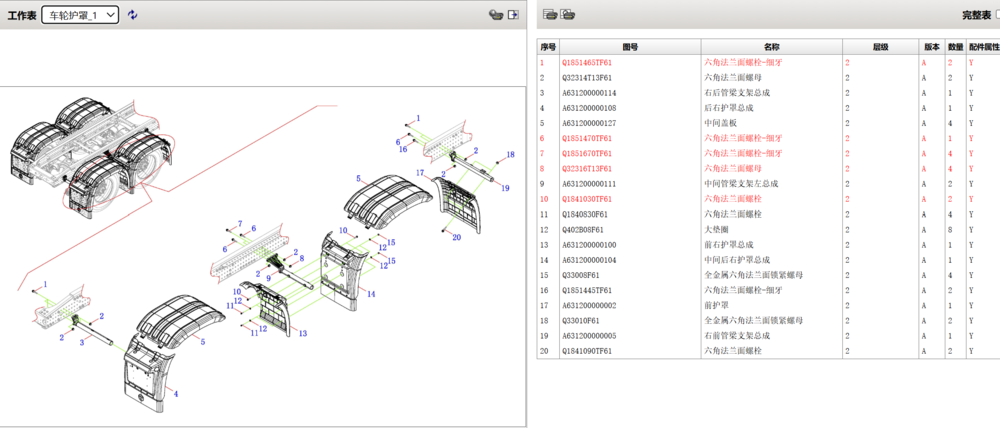1000x428 pixels.
Task: Click the red part number Q1841030TF61
Action: point(588,199)
